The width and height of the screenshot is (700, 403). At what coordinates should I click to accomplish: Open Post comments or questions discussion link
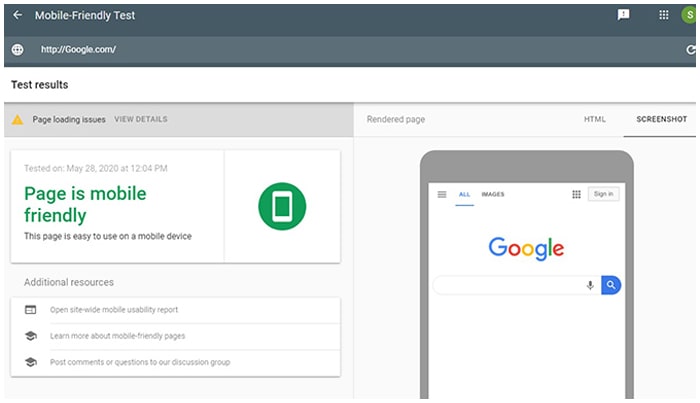(x=140, y=362)
